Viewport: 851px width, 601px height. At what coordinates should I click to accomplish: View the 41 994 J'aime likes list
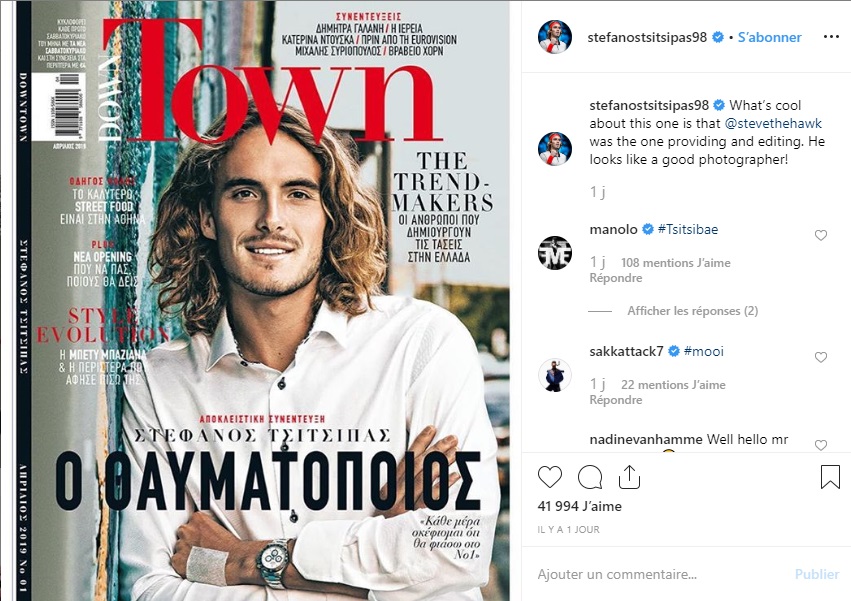click(x=579, y=506)
